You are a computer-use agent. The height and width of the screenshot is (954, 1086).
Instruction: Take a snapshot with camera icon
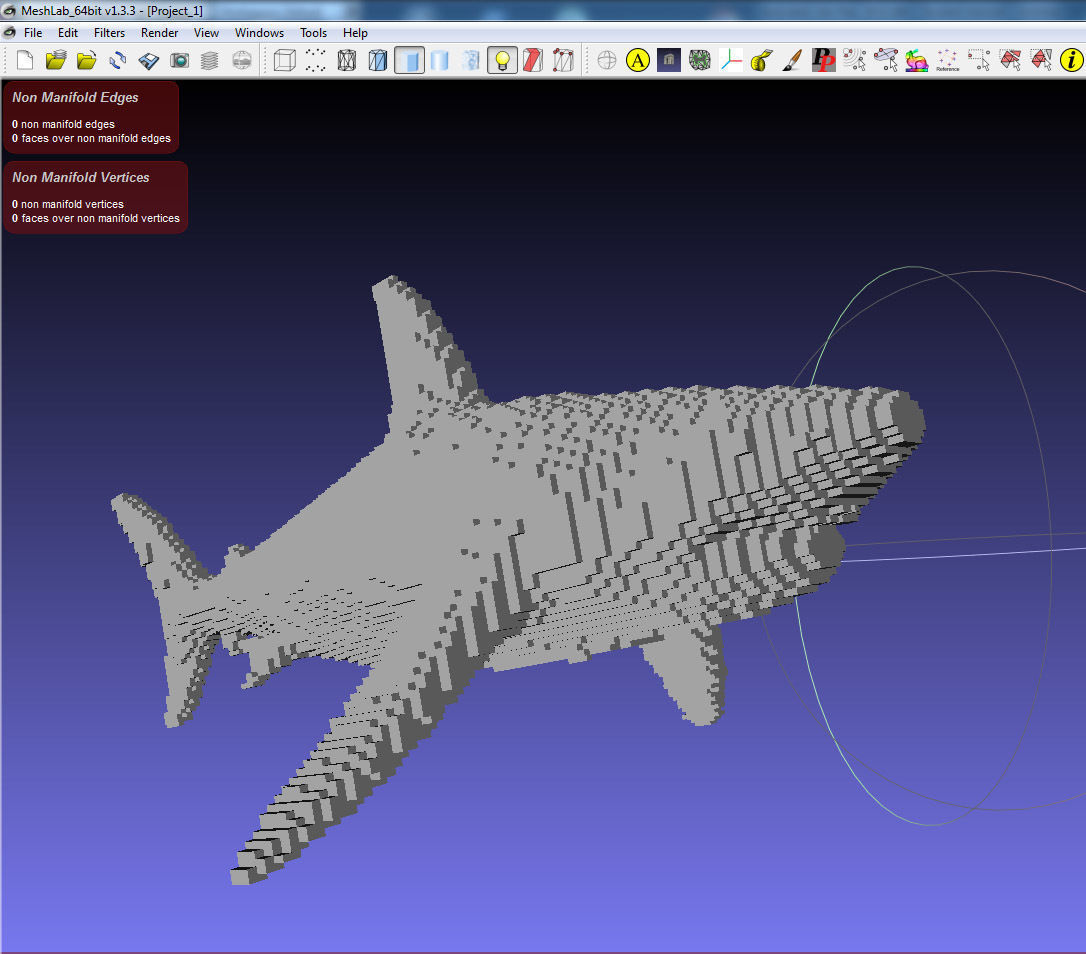[179, 60]
